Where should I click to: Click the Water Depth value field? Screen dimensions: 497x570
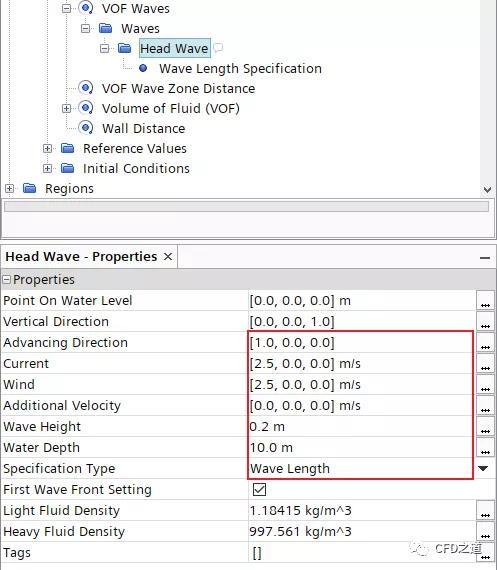coord(362,447)
